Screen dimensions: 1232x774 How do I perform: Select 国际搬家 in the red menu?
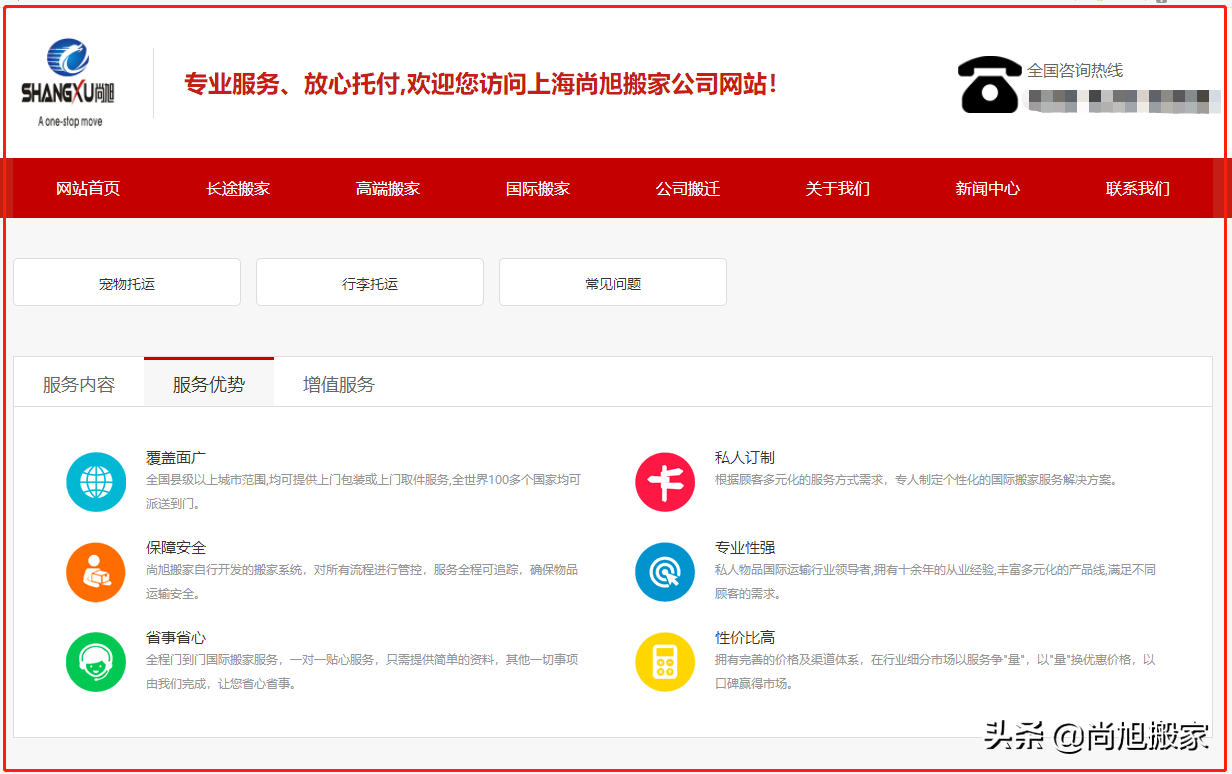click(538, 188)
